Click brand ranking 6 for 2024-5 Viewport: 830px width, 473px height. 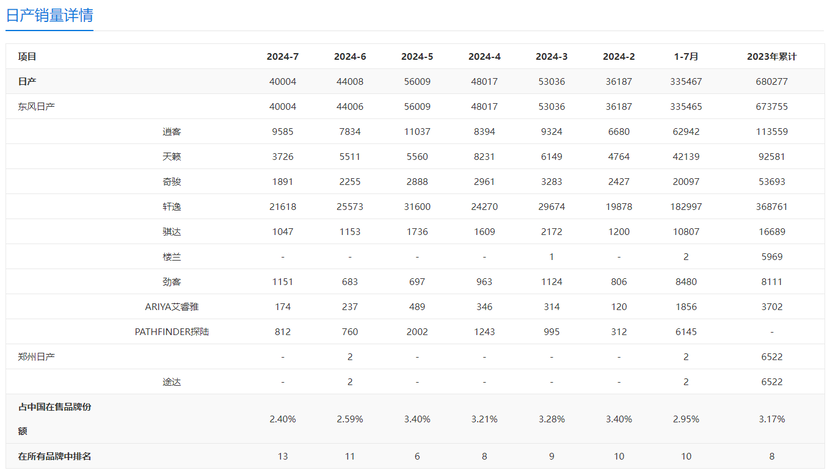click(x=417, y=456)
